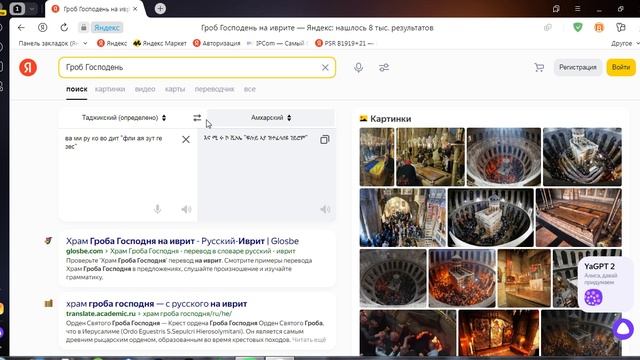Image resolution: width=640 pixels, height=360 pixels.
Task: Listen to the source text
Action: (186, 209)
